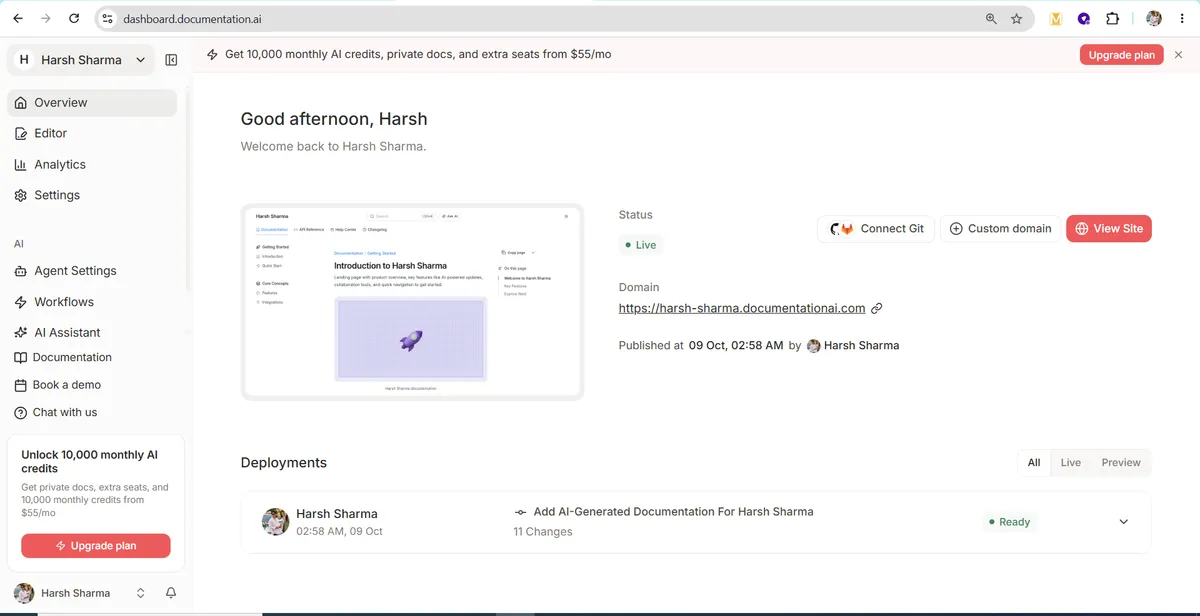This screenshot has height=616, width=1200.
Task: Open the browser profile avatar
Action: coord(1154,18)
